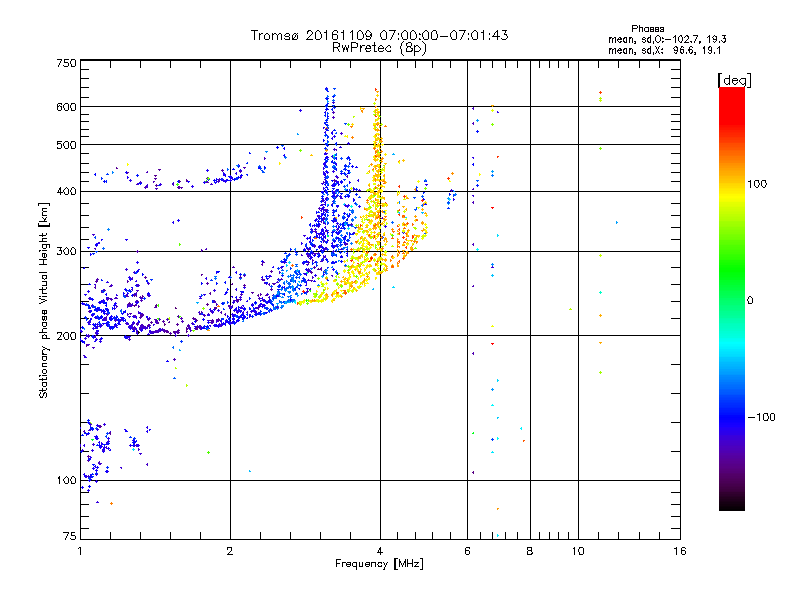Click the y-axis label 'Stationary phase Virtual Height [km]'
This screenshot has height=600, width=800.
(x=44, y=301)
